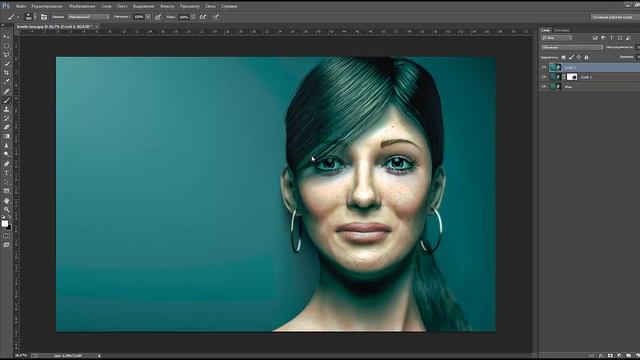Switch to the Контуры panel tab
The height and width of the screenshot is (360, 640).
[562, 30]
